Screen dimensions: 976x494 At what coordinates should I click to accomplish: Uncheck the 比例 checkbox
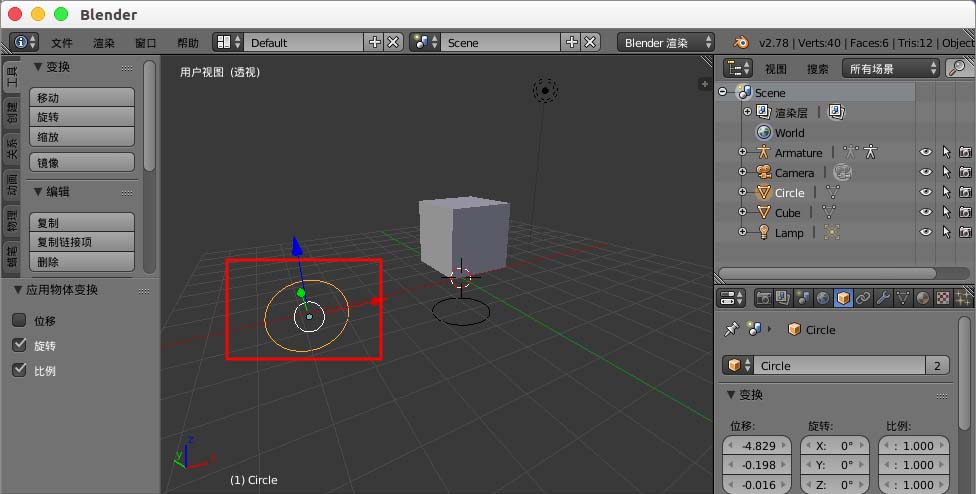(19, 370)
